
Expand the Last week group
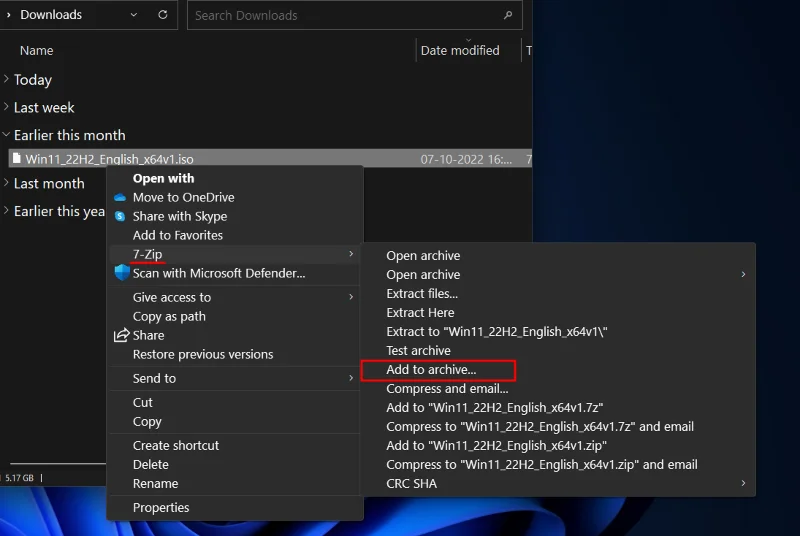point(6,107)
